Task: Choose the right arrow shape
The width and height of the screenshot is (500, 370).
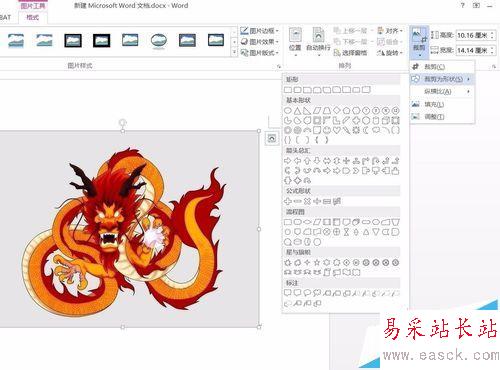Action: (288, 161)
